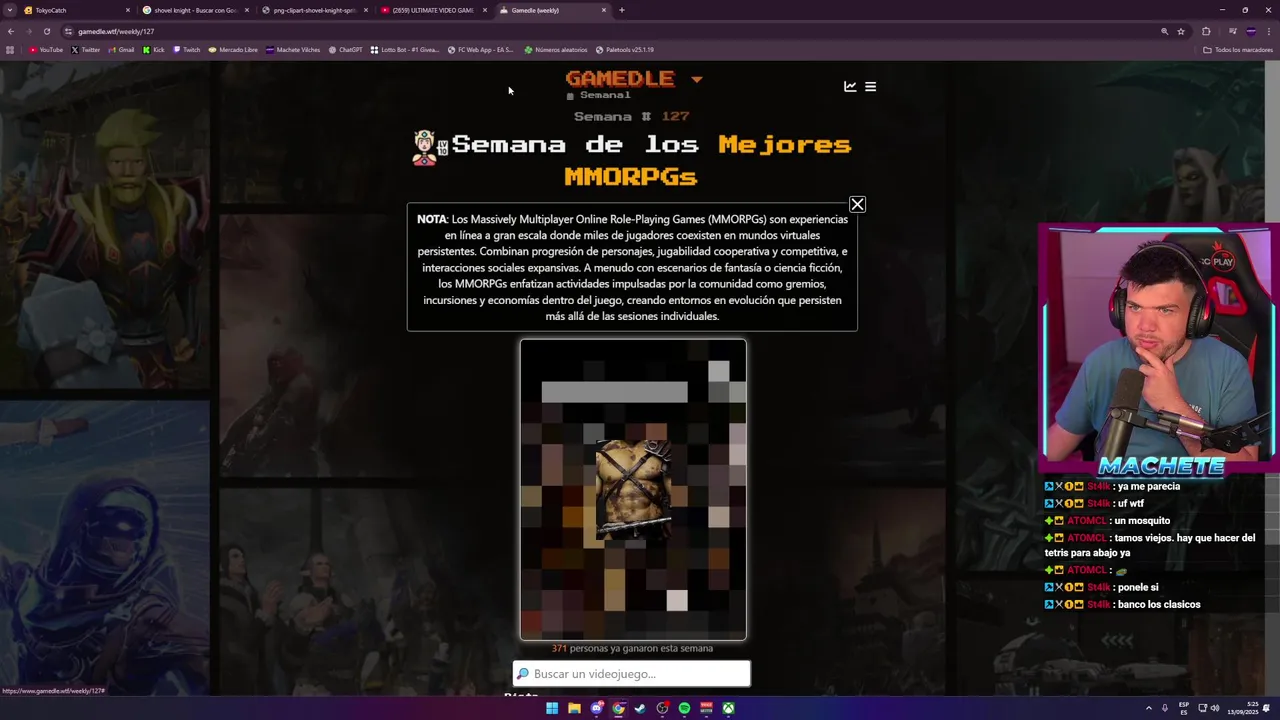1280x720 pixels.
Task: Open the Xbox app from the taskbar
Action: pyautogui.click(x=729, y=708)
